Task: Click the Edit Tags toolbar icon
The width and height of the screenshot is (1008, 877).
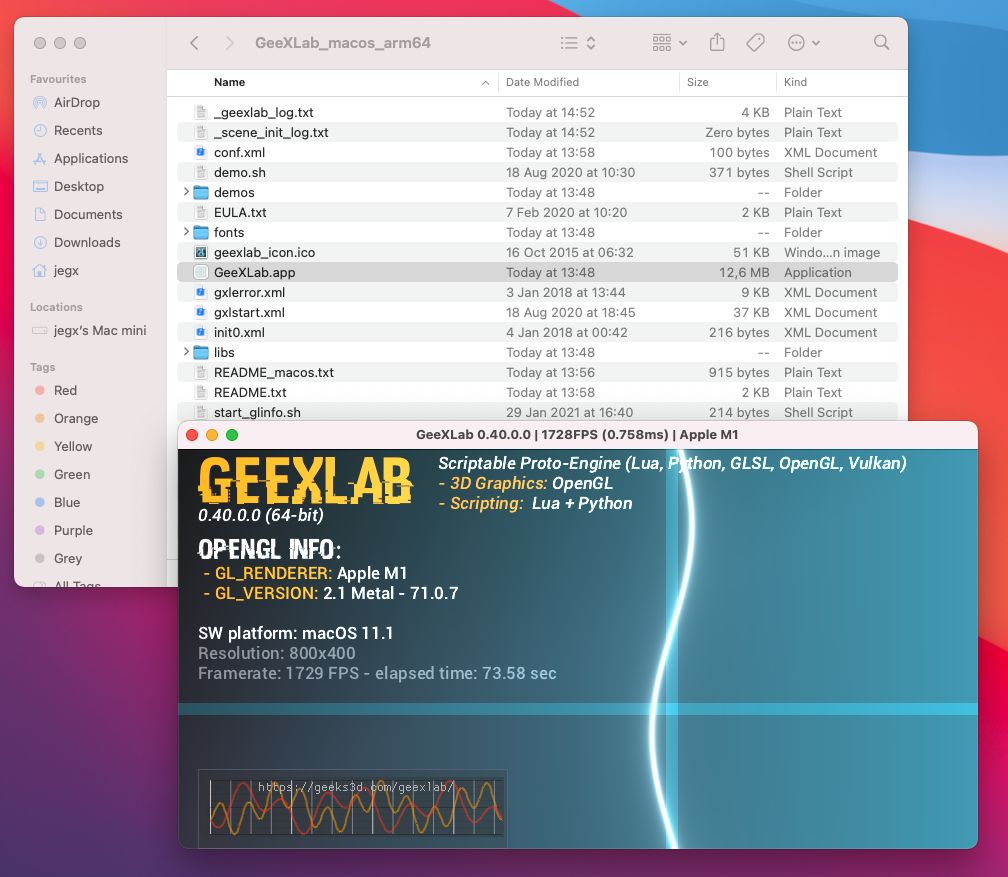Action: tap(755, 43)
